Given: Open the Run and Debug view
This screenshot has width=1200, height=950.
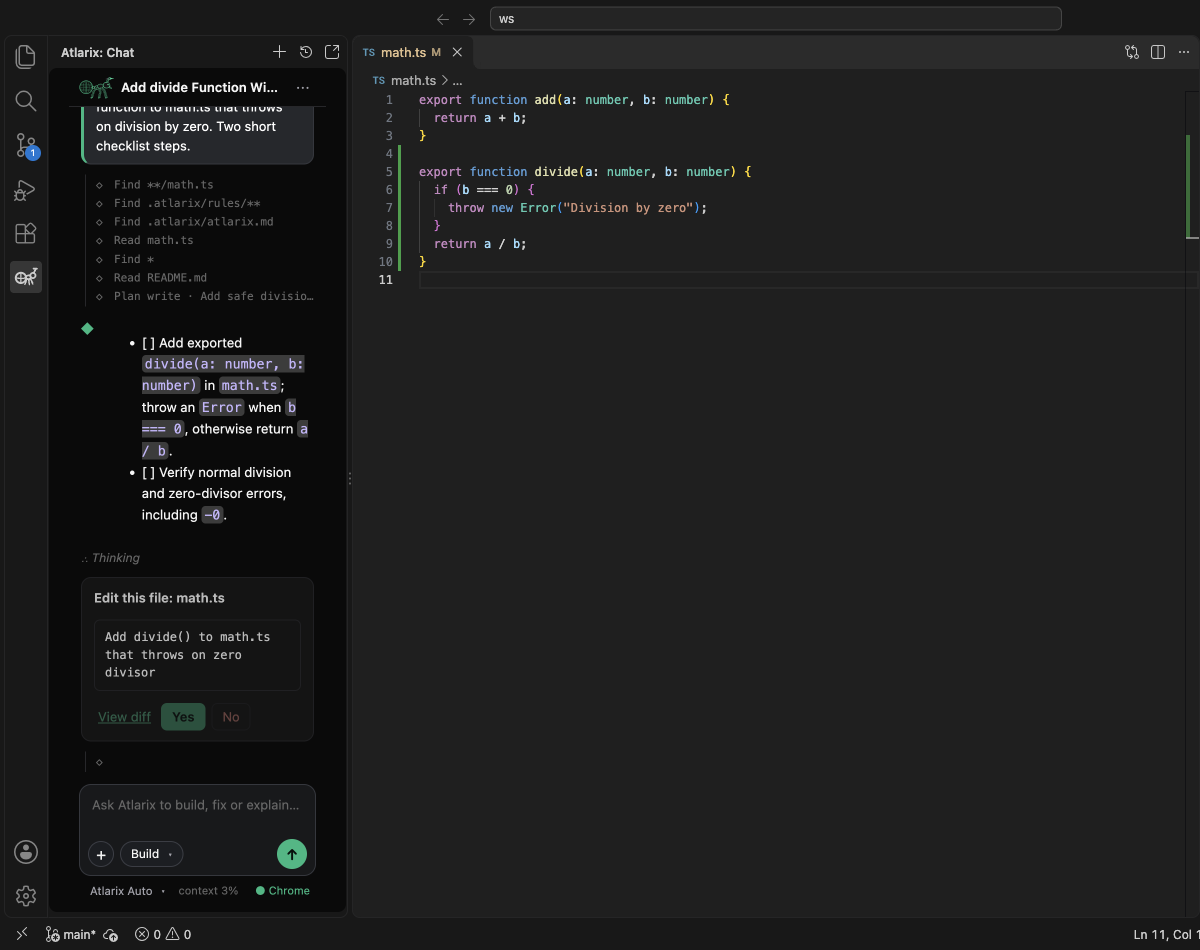Looking at the screenshot, I should 26,190.
